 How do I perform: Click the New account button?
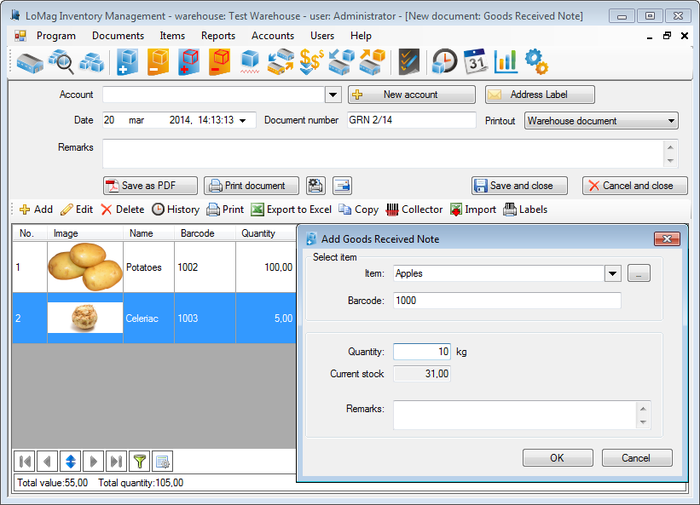tap(412, 95)
